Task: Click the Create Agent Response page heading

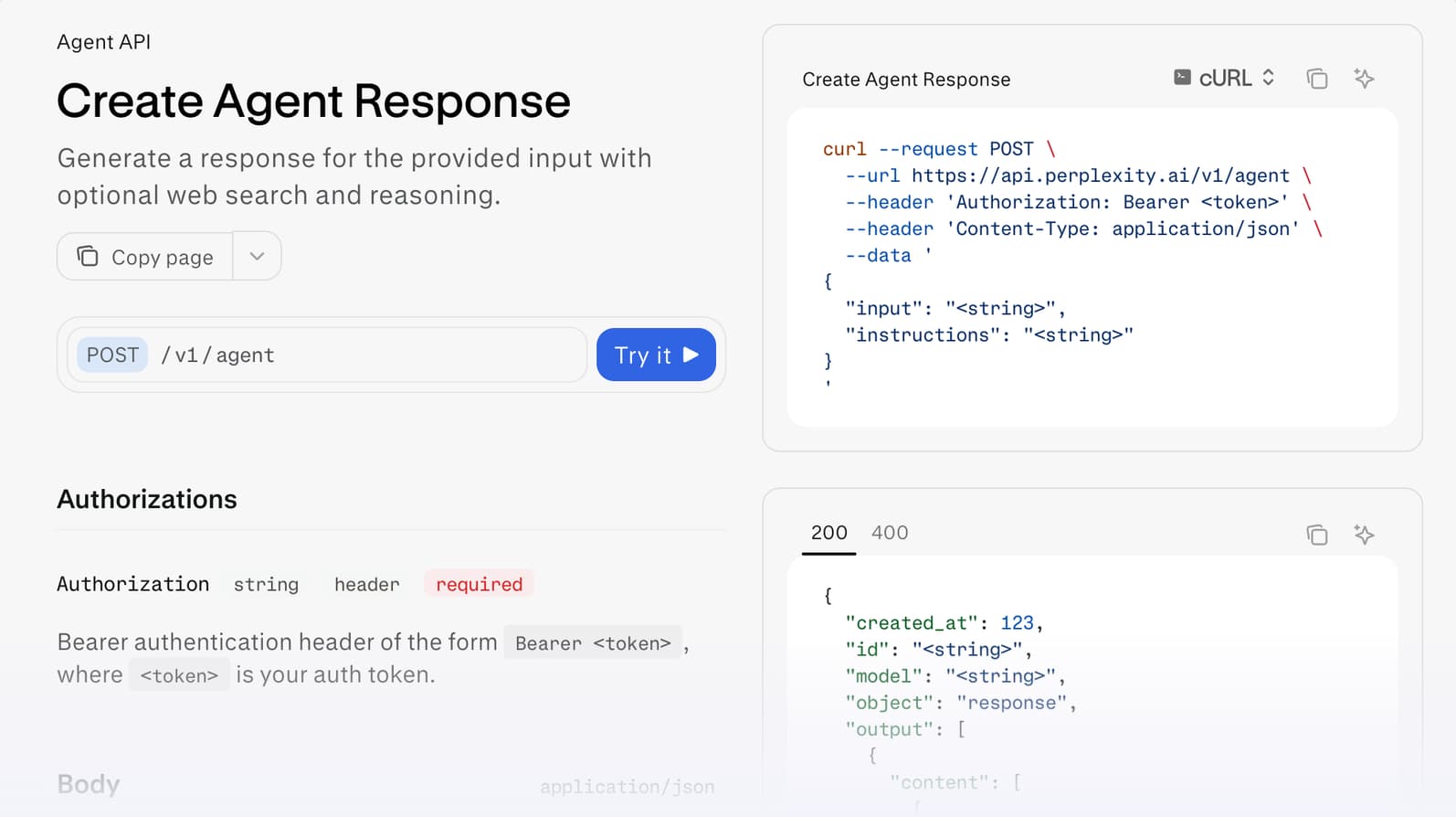Action: coord(313,101)
